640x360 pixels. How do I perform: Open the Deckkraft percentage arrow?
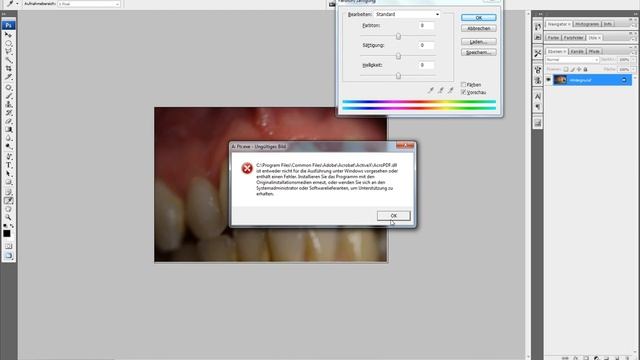[633, 60]
